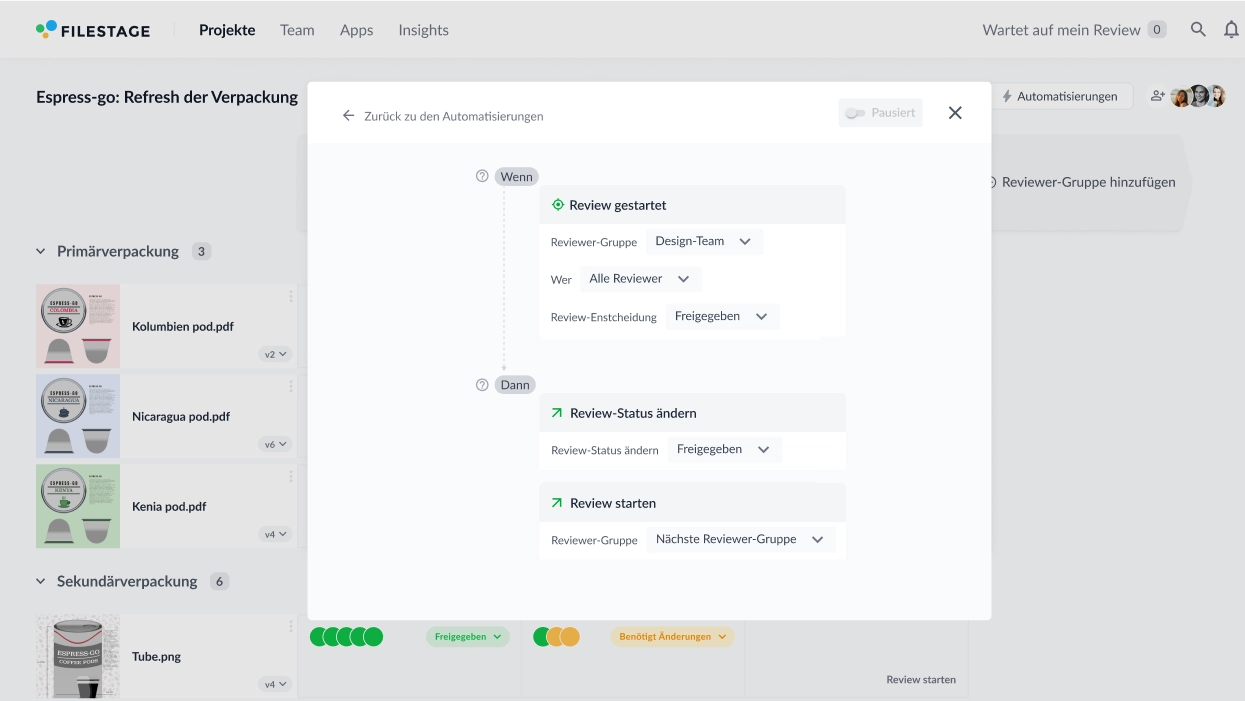This screenshot has width=1245, height=701.
Task: Switch to the Team tab
Action: point(297,30)
